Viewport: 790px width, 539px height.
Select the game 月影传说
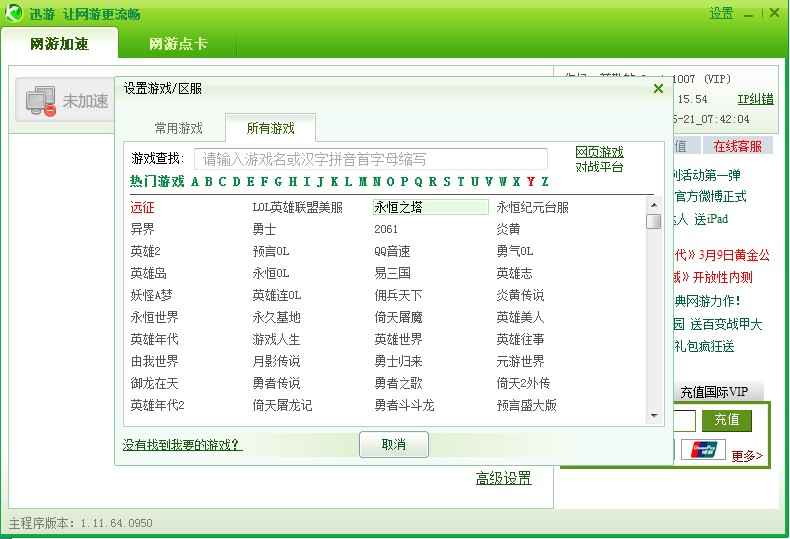coord(277,361)
